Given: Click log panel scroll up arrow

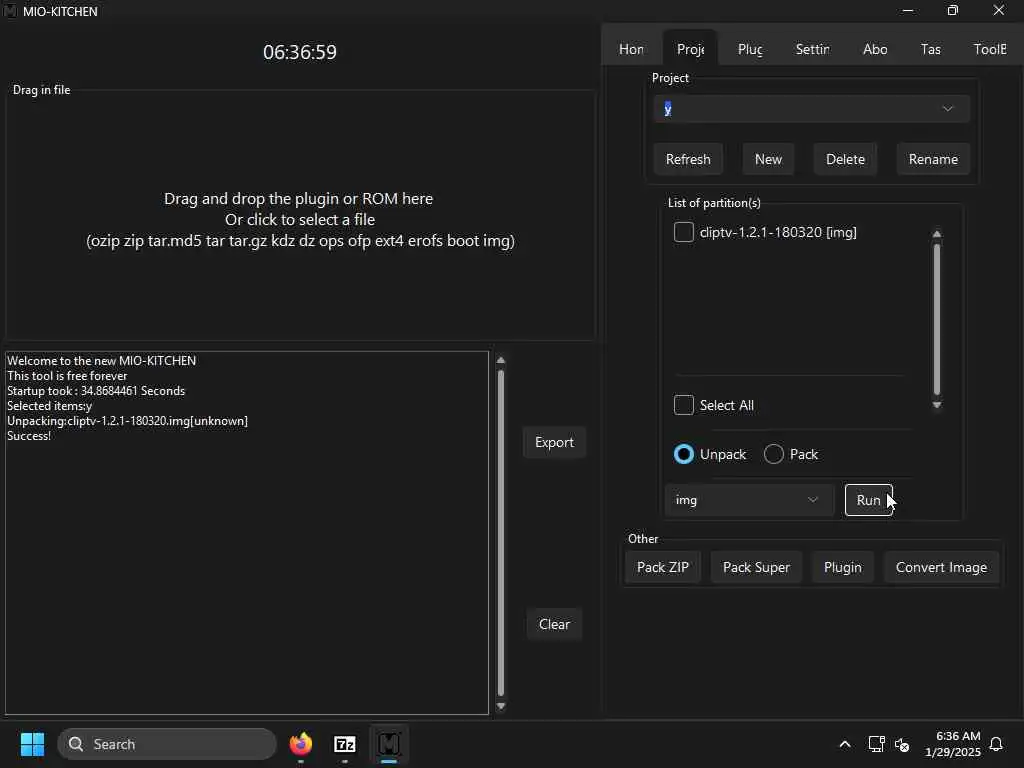Looking at the screenshot, I should pos(501,360).
